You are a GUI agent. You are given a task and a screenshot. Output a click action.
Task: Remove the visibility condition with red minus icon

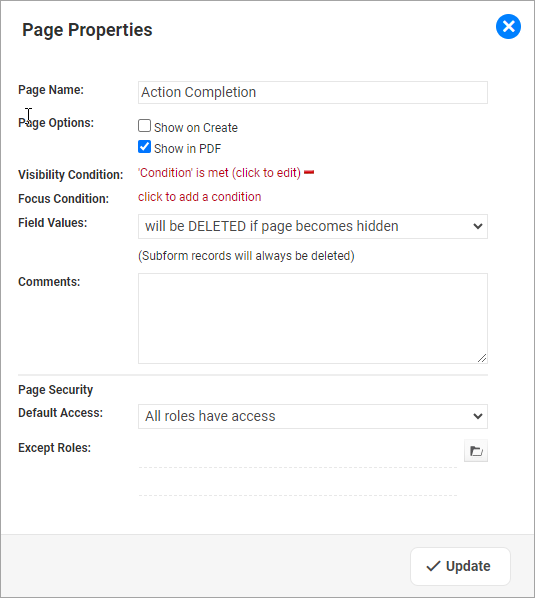pyautogui.click(x=309, y=173)
